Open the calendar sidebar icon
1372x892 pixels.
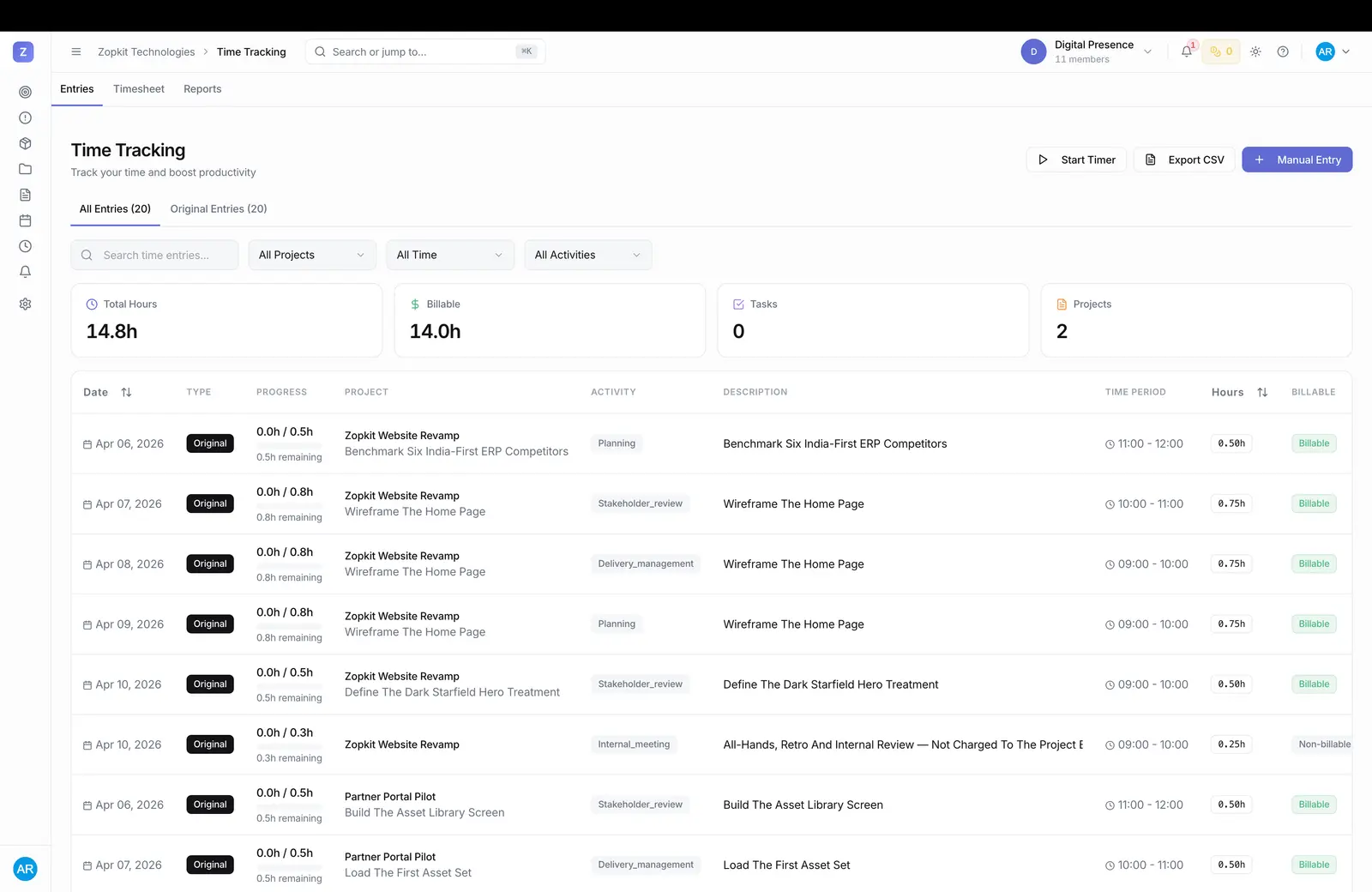(25, 220)
